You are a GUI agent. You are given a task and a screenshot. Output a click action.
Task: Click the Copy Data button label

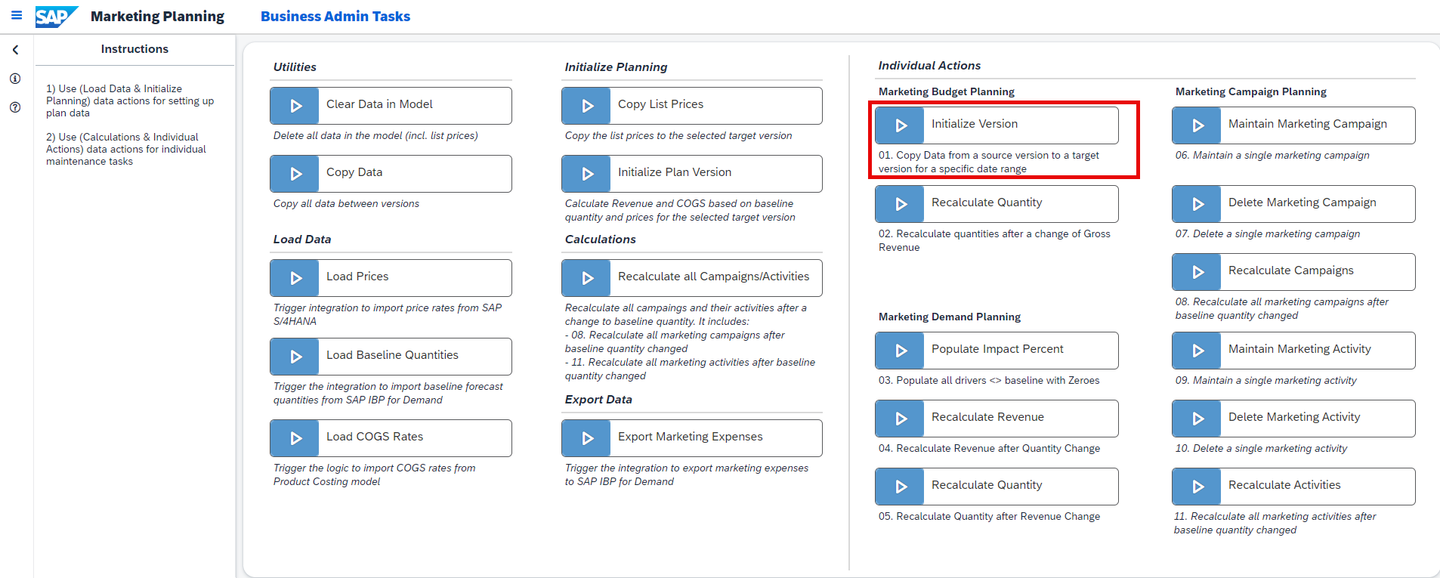[x=354, y=172]
